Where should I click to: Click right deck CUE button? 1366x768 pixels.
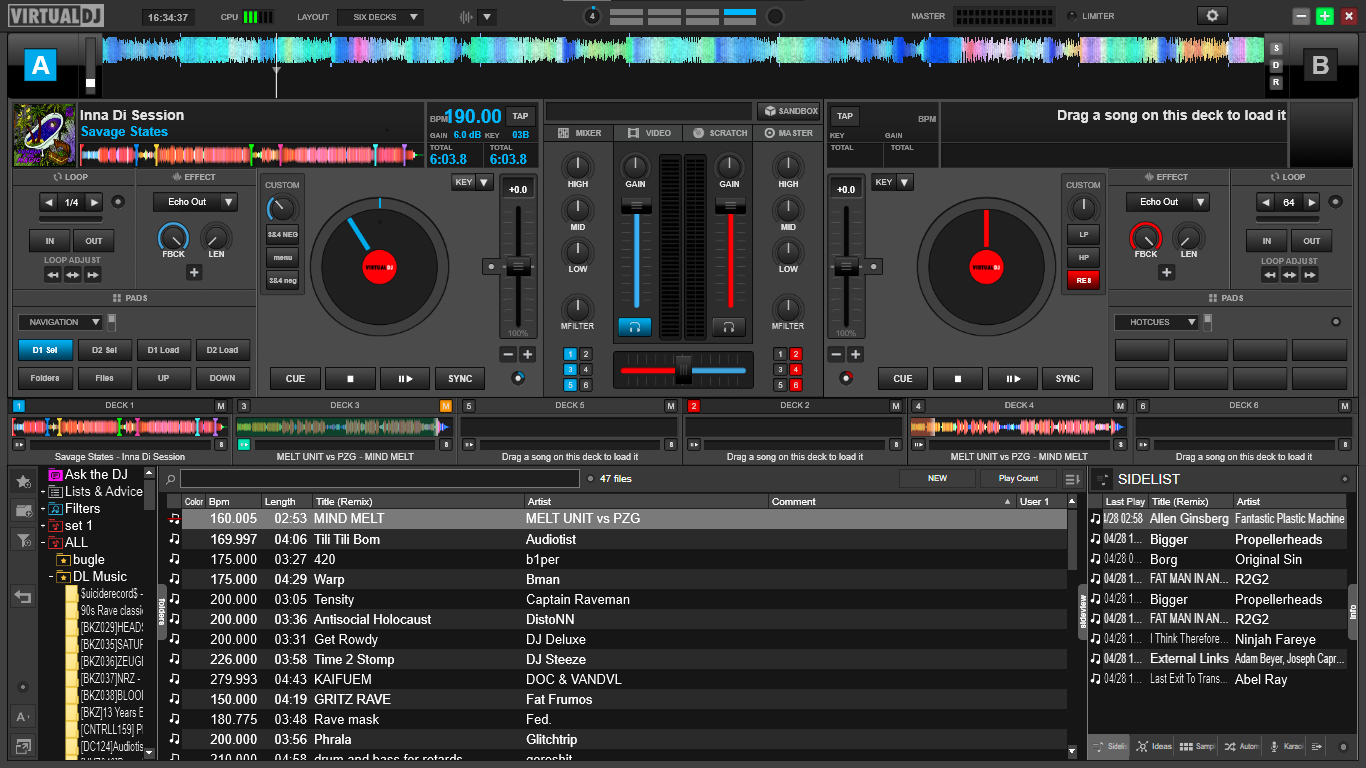pos(903,379)
